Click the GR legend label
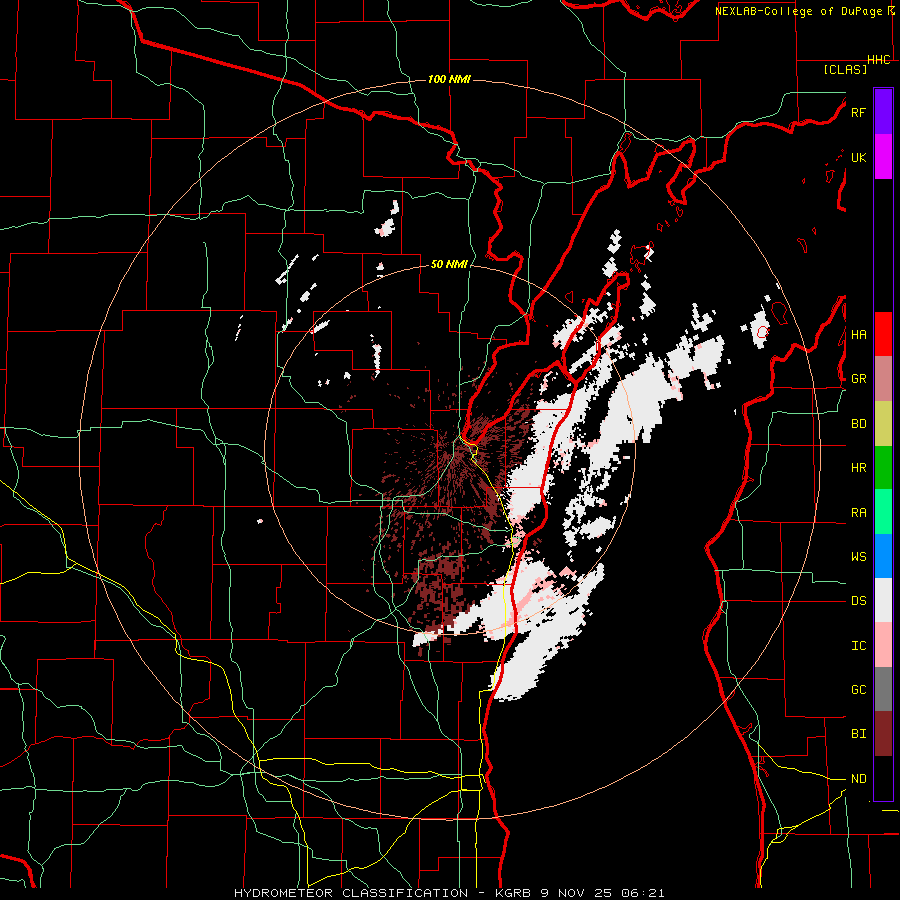Image resolution: width=900 pixels, height=900 pixels. click(x=858, y=379)
